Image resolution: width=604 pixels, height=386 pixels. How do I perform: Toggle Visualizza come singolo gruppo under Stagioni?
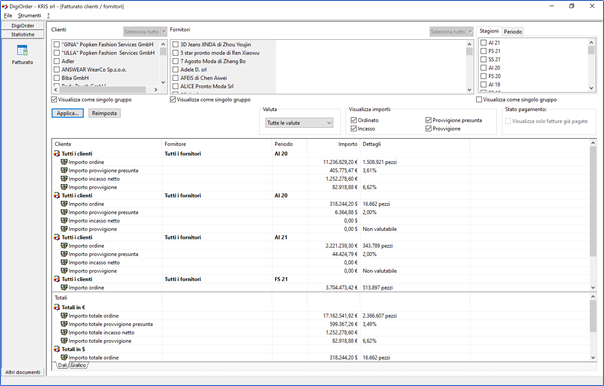point(479,99)
